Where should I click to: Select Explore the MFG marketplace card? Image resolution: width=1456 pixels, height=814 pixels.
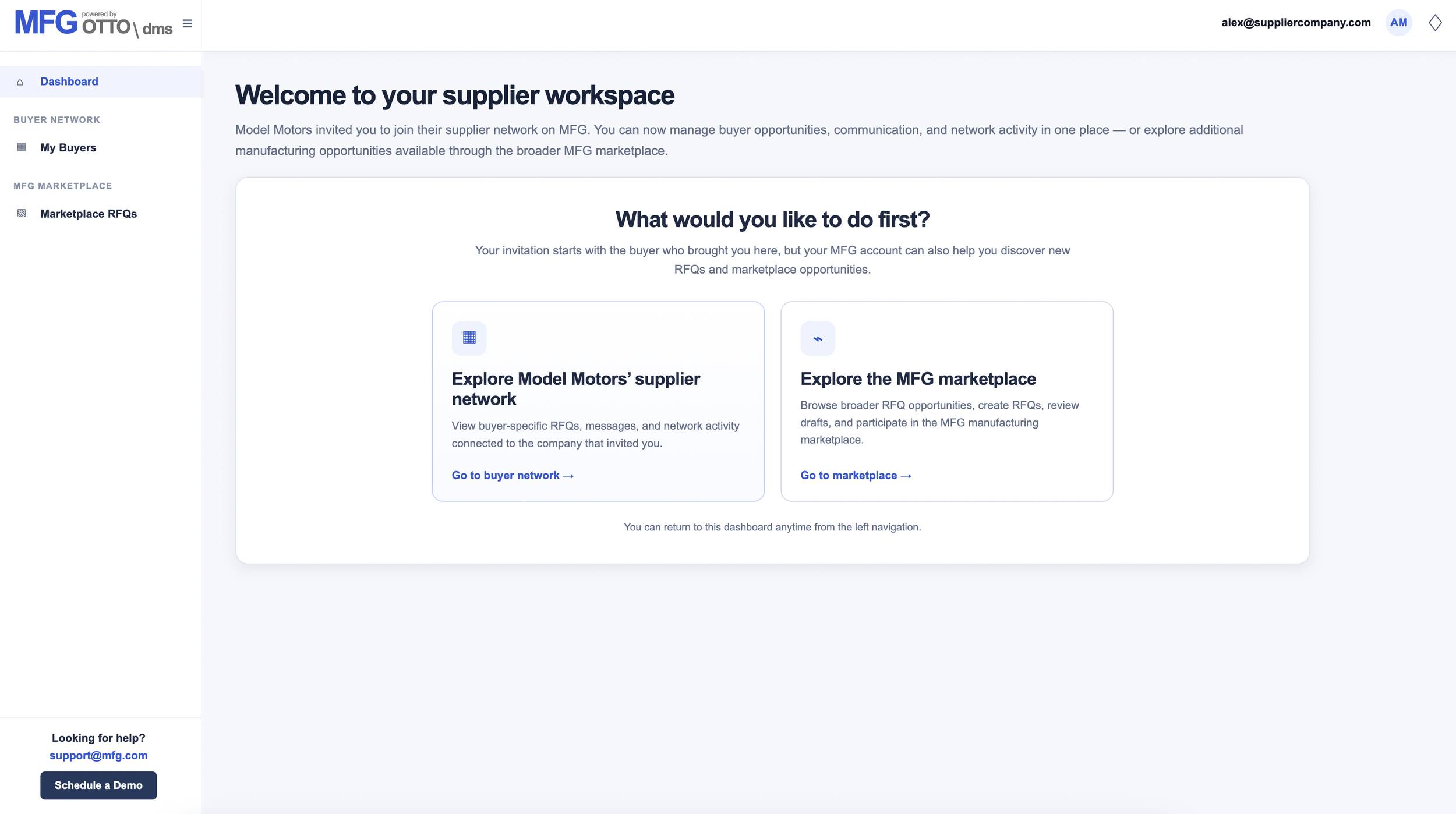946,401
